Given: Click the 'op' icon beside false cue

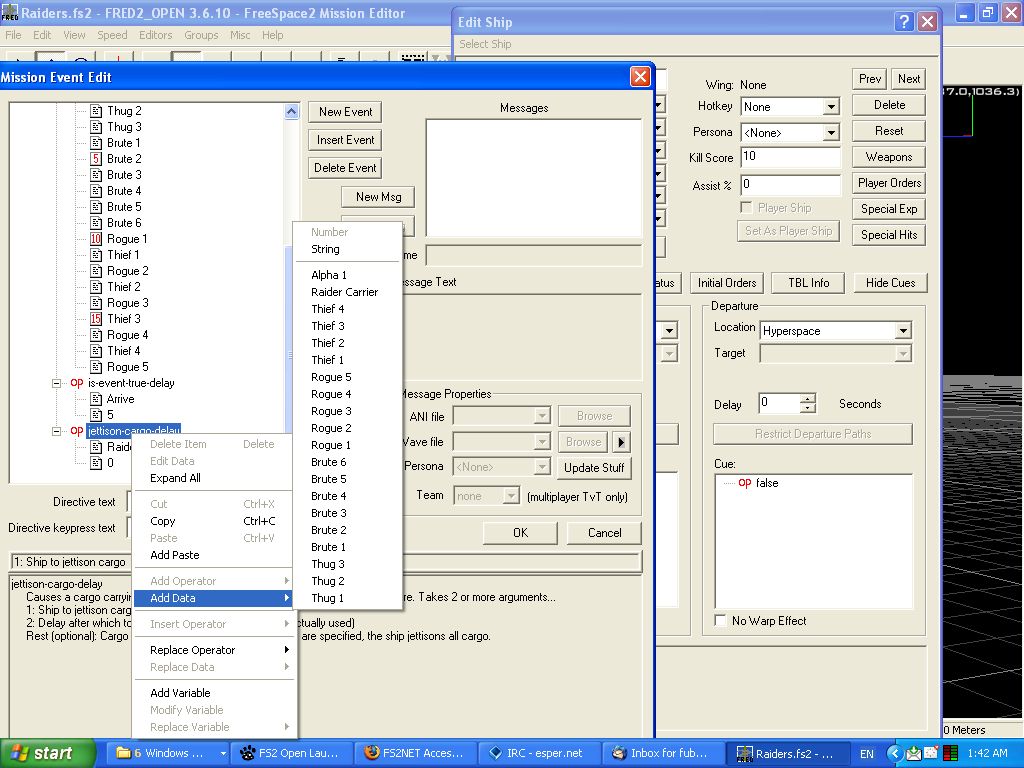Looking at the screenshot, I should (744, 483).
